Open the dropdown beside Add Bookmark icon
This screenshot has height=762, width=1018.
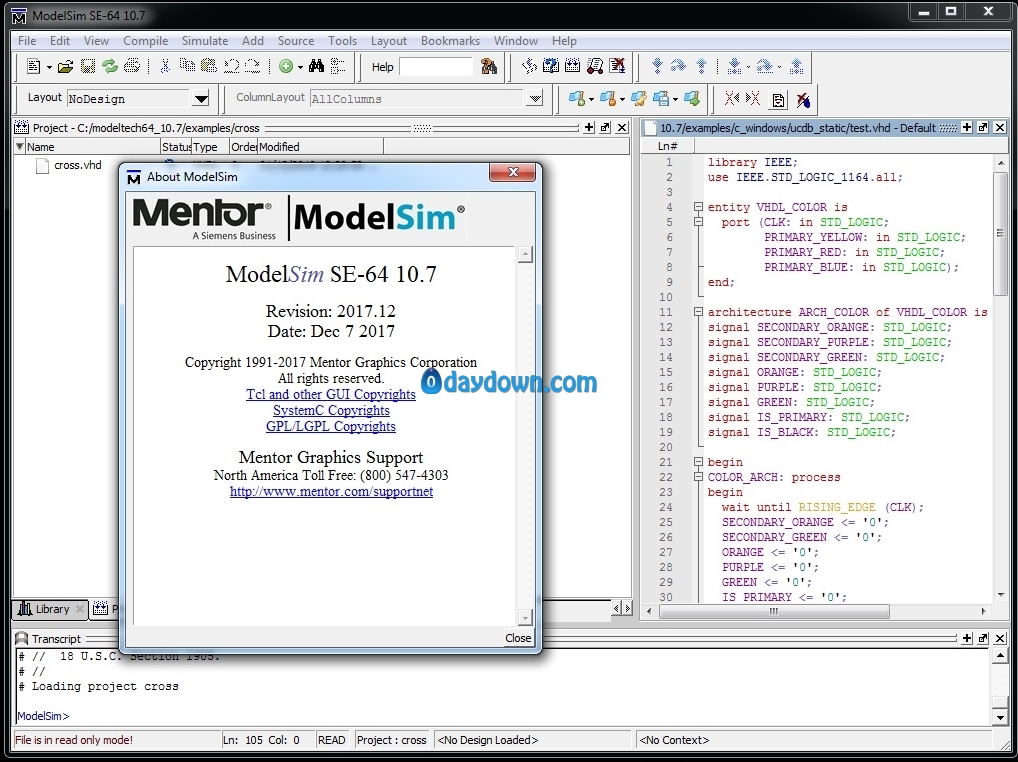591,99
